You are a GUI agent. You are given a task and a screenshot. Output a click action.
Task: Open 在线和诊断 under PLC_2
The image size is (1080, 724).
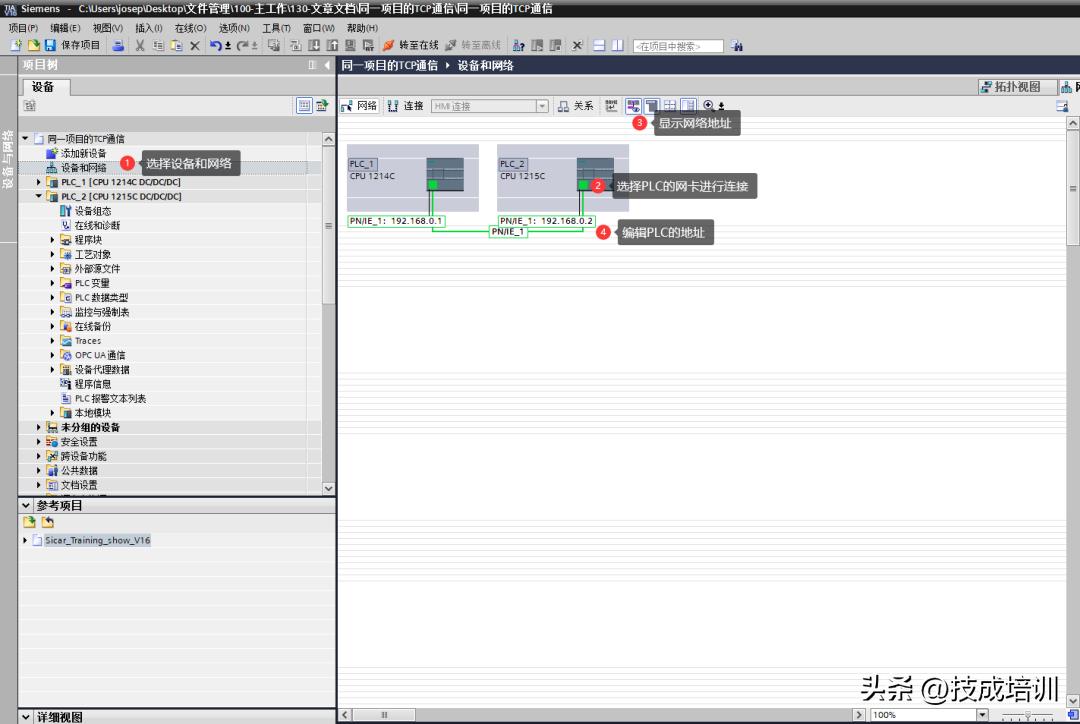point(97,225)
